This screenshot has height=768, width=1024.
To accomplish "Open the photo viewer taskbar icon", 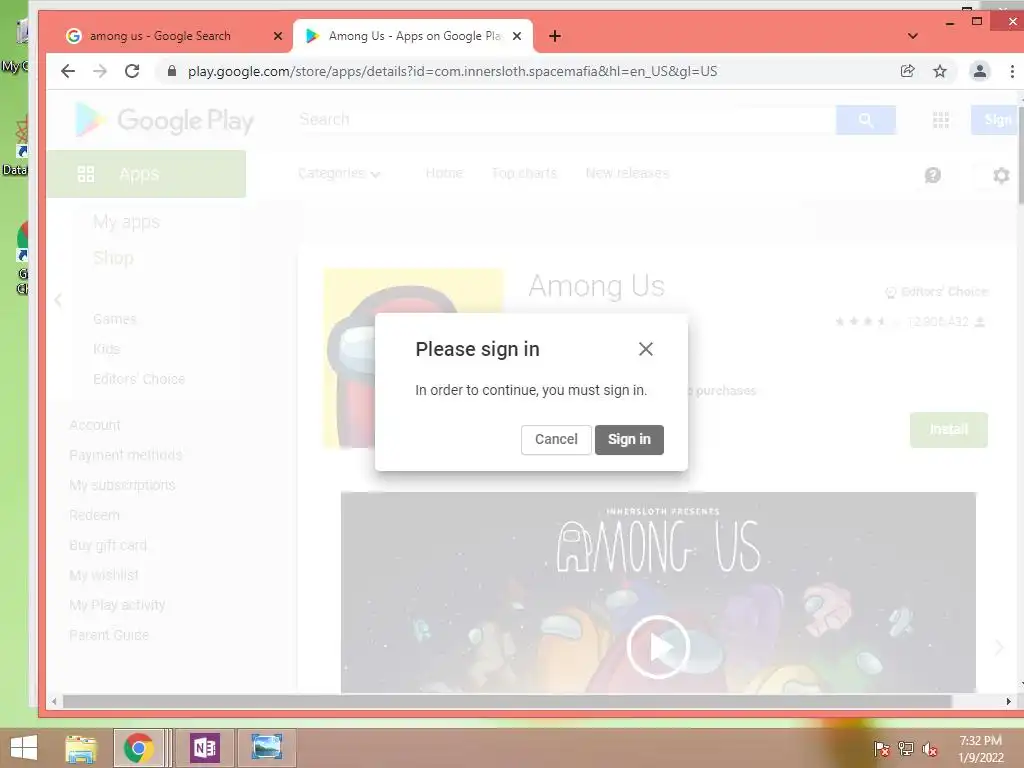I will click(266, 748).
